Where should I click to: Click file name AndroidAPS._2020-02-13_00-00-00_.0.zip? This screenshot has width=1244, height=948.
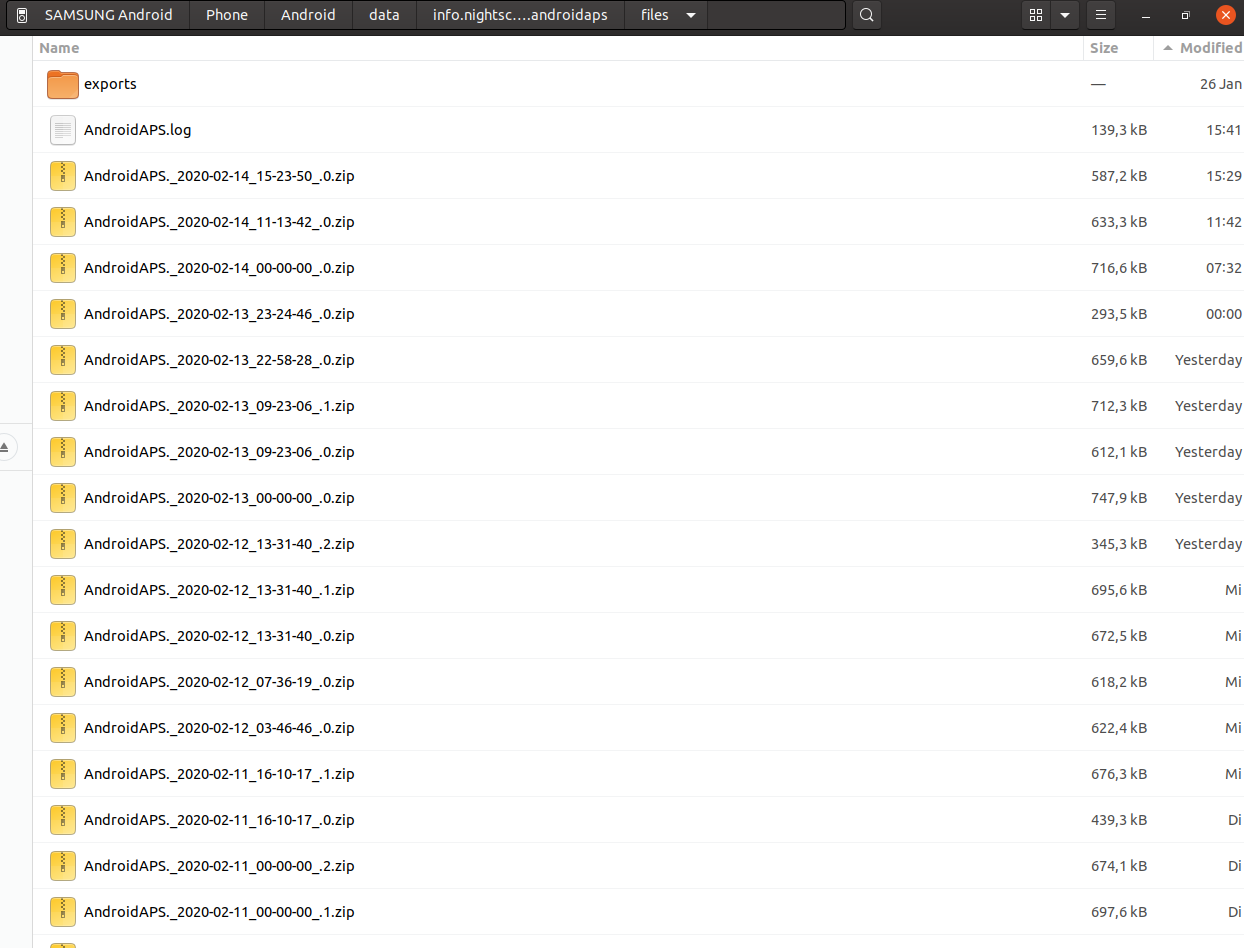pos(219,498)
